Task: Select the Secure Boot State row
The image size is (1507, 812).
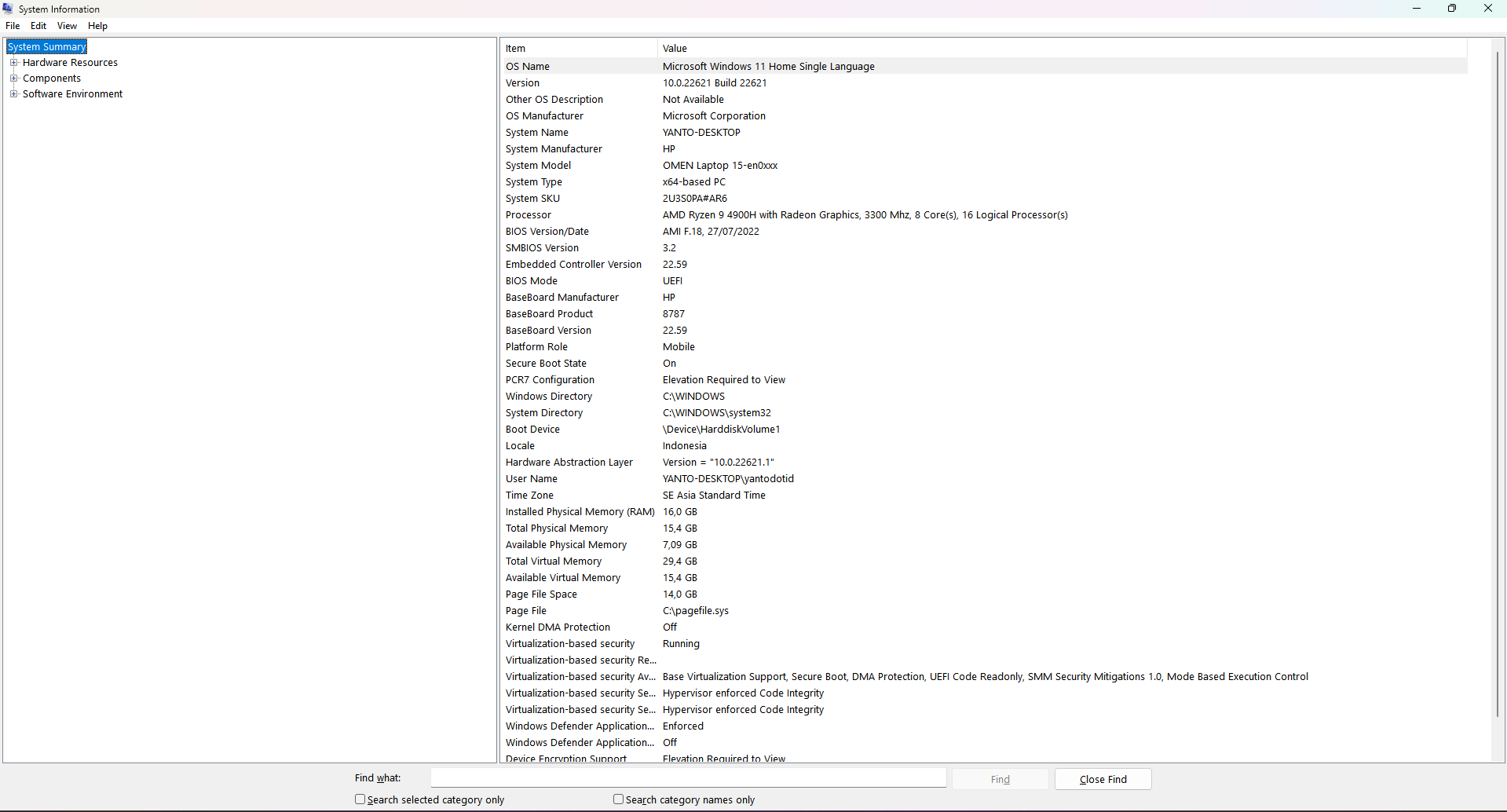Action: 985,364
